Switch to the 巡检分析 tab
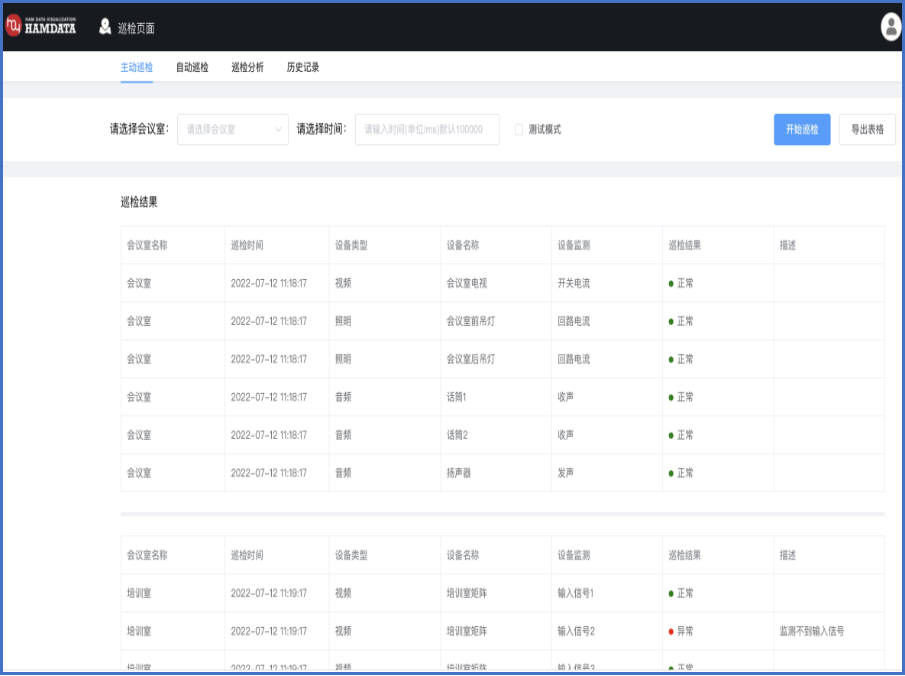 pyautogui.click(x=247, y=67)
